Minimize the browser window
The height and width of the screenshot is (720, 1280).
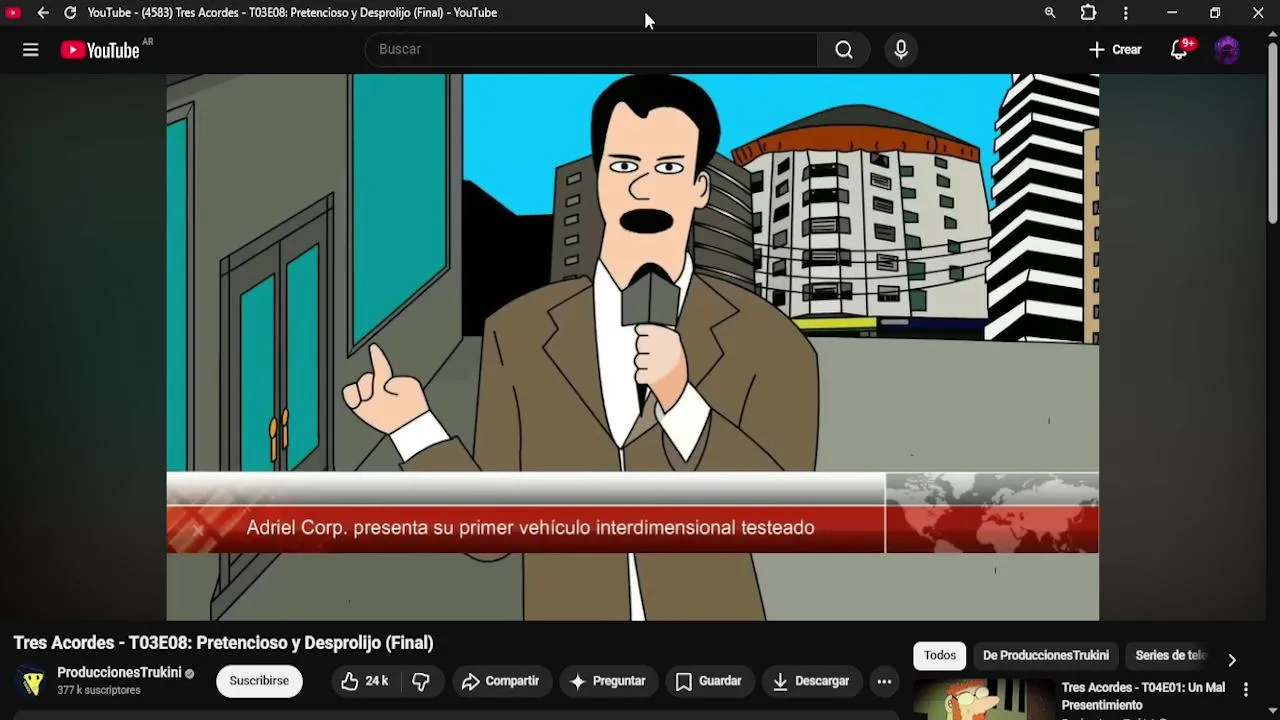pyautogui.click(x=1171, y=13)
